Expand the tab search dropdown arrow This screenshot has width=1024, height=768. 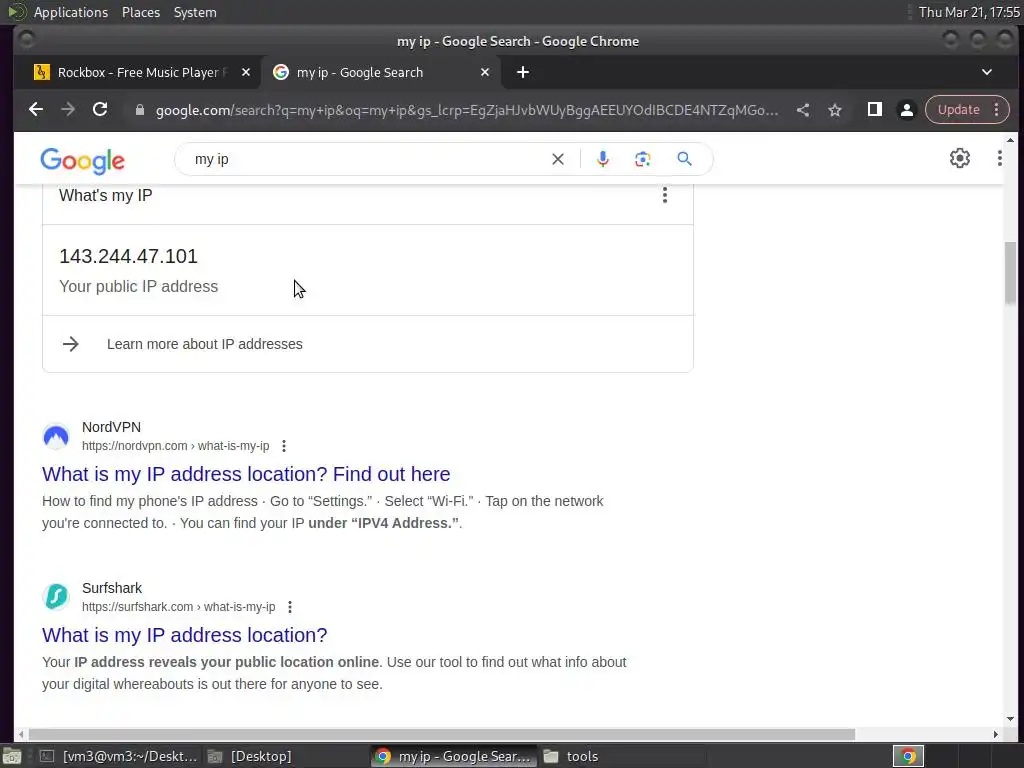coord(987,72)
